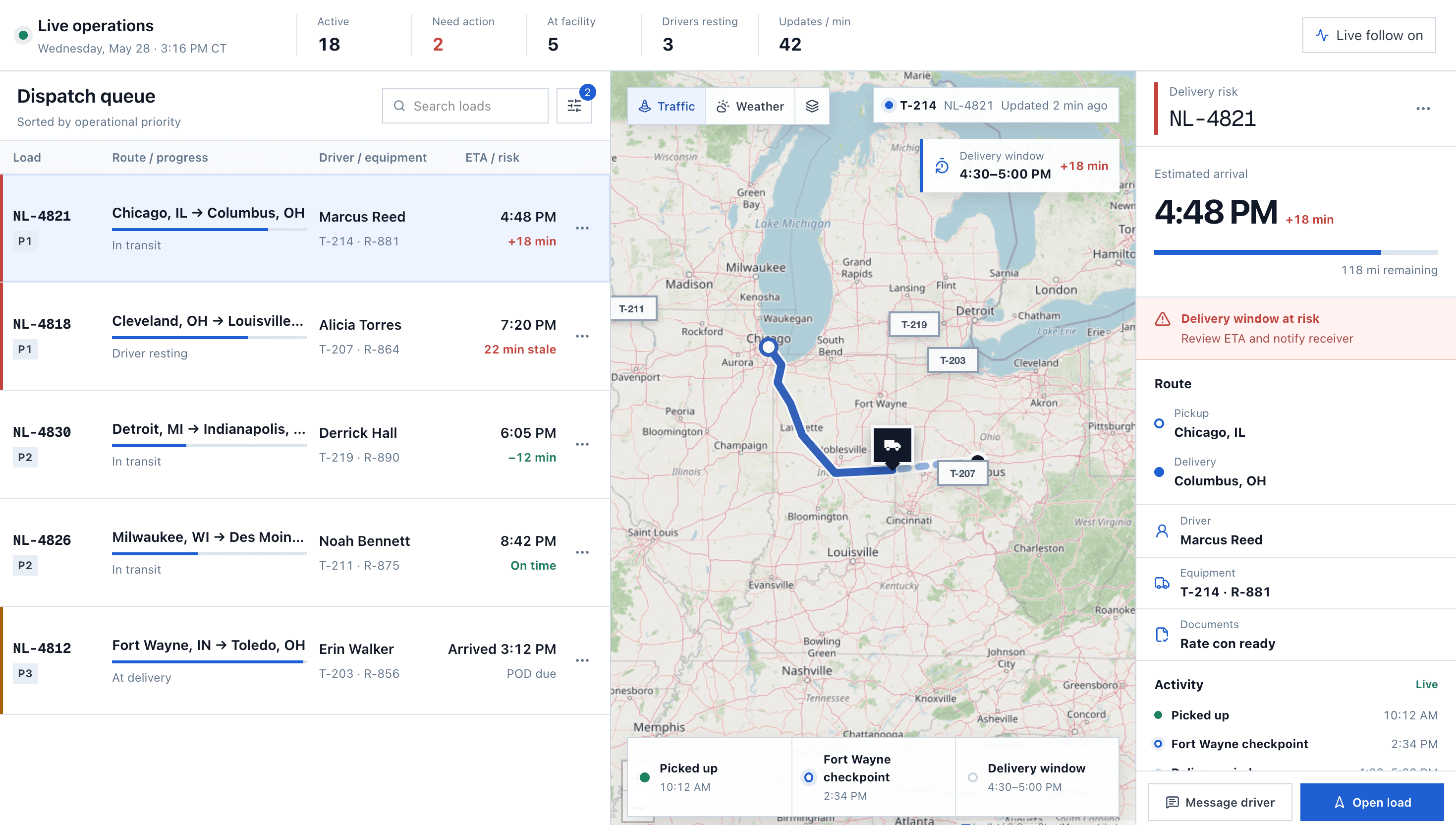
Task: Click the warning triangle in risk alert
Action: tap(1162, 319)
